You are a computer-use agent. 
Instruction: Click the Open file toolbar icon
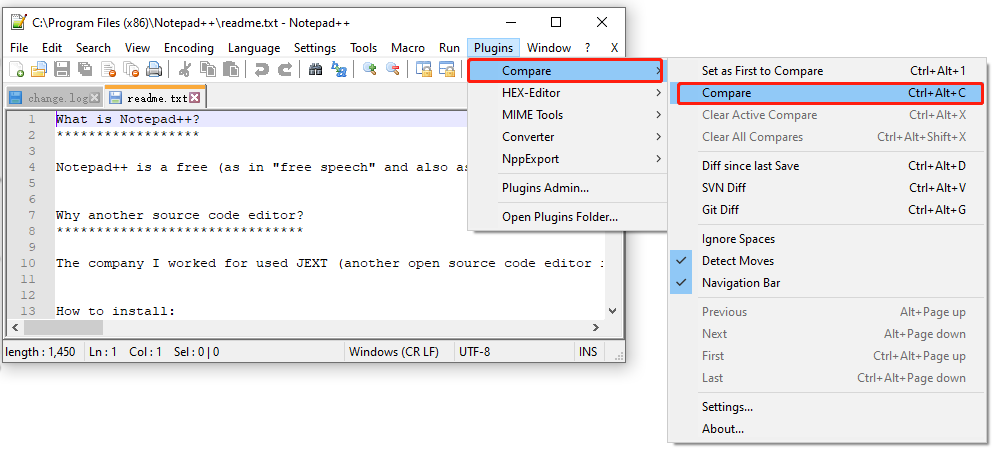[39, 69]
